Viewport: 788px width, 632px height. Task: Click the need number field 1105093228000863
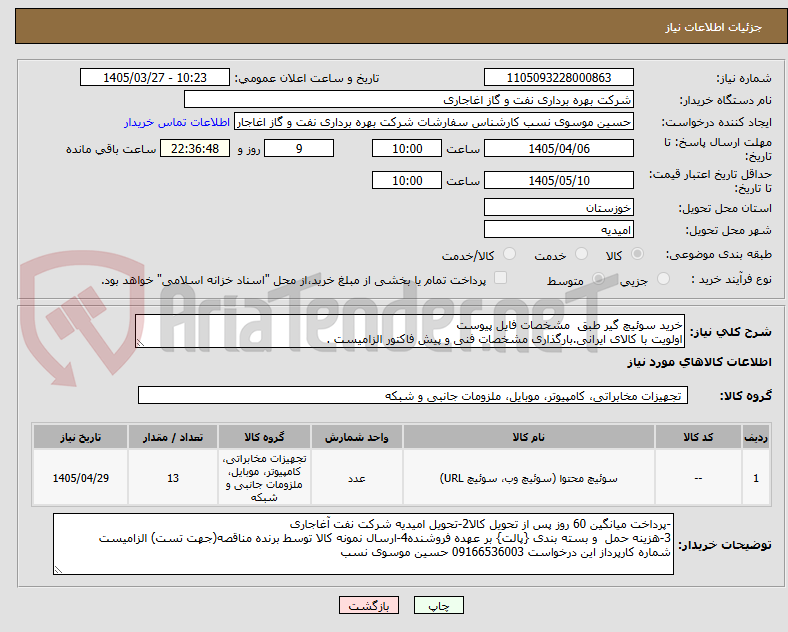point(559,77)
